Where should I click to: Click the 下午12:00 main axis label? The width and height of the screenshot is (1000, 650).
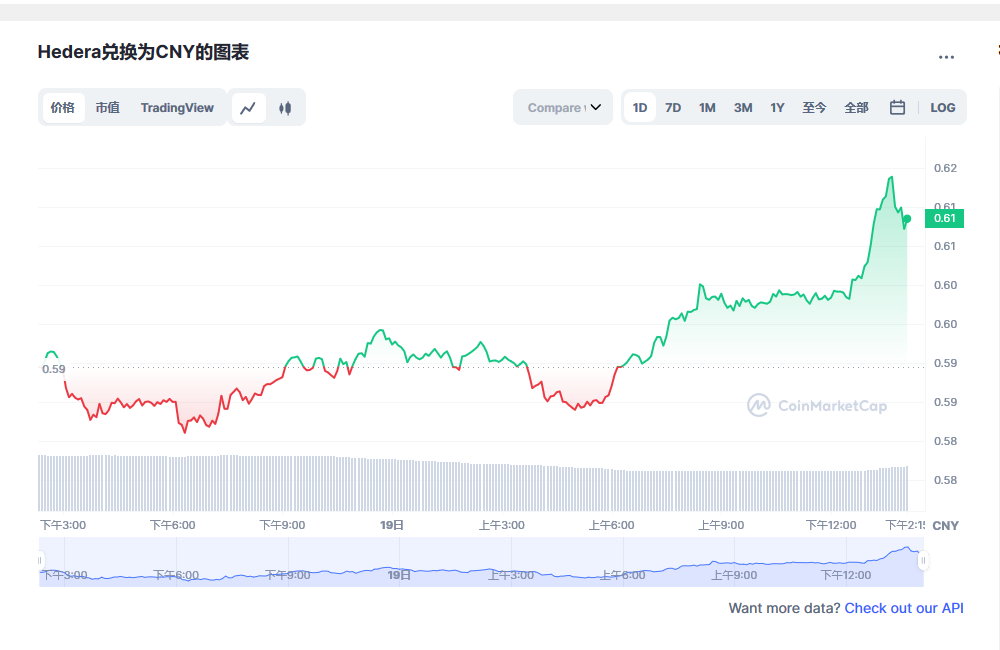coord(830,525)
